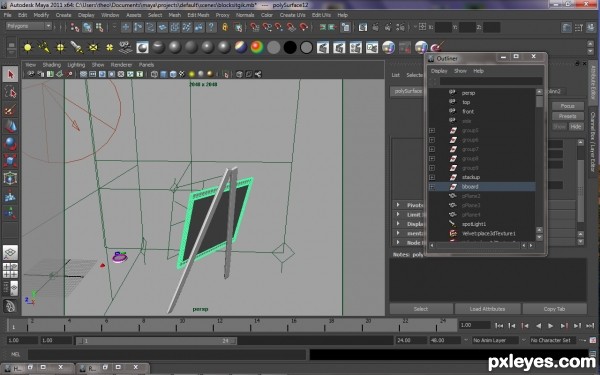Switch to the polySurface tab
This screenshot has width=600, height=375.
[x=407, y=91]
